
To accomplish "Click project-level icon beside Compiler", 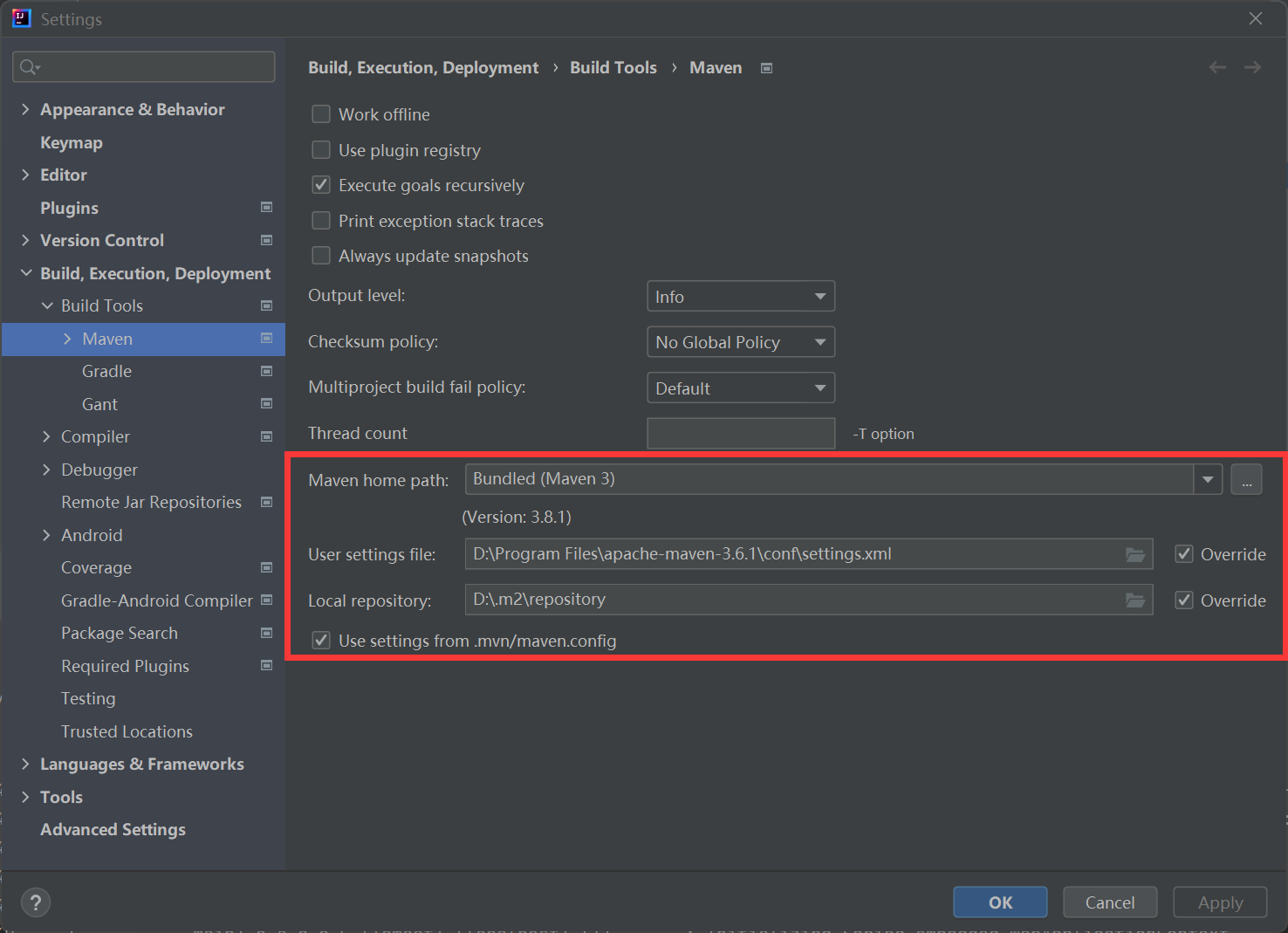I will pyautogui.click(x=267, y=436).
